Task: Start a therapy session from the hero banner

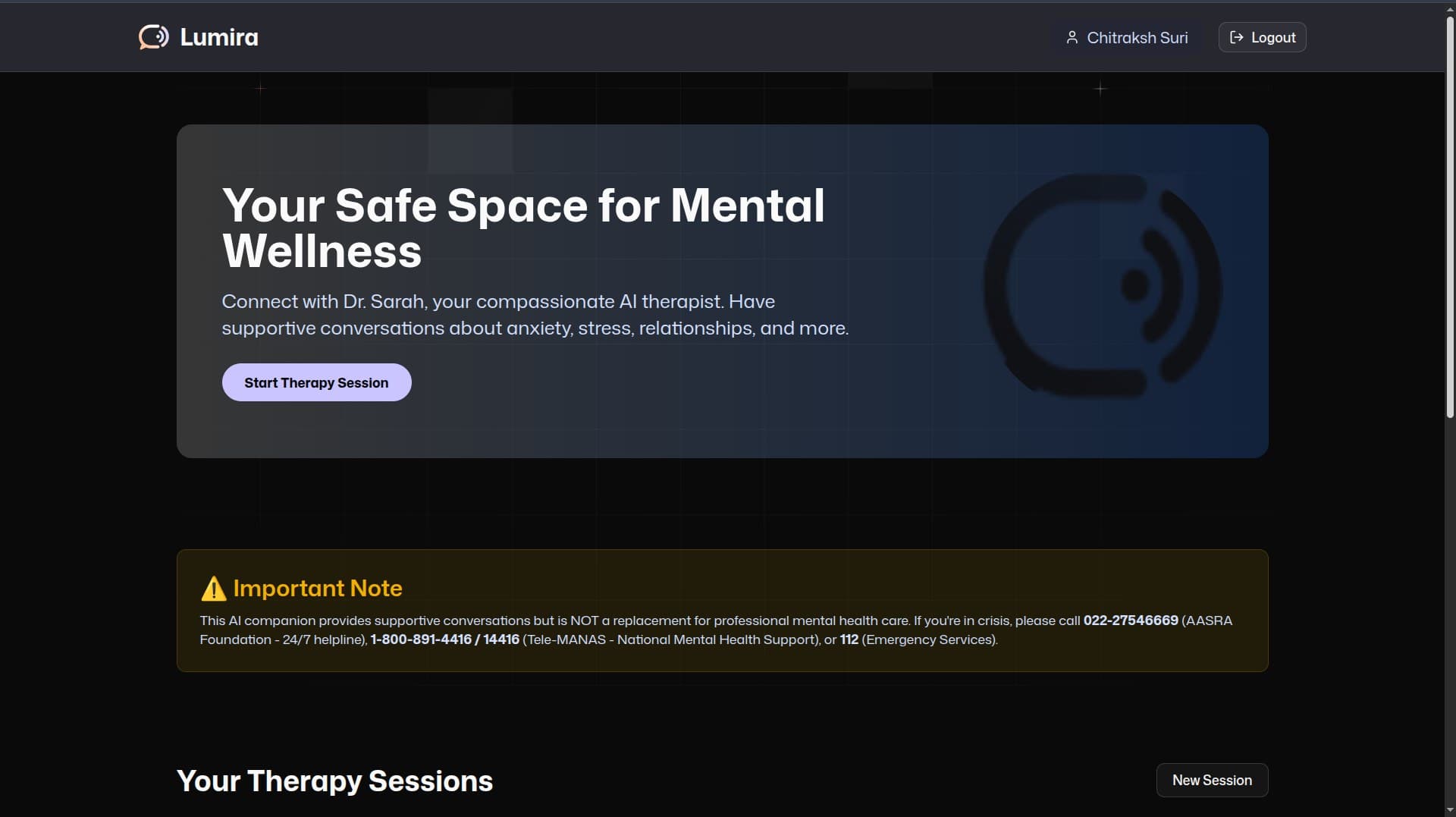Action: [x=316, y=382]
